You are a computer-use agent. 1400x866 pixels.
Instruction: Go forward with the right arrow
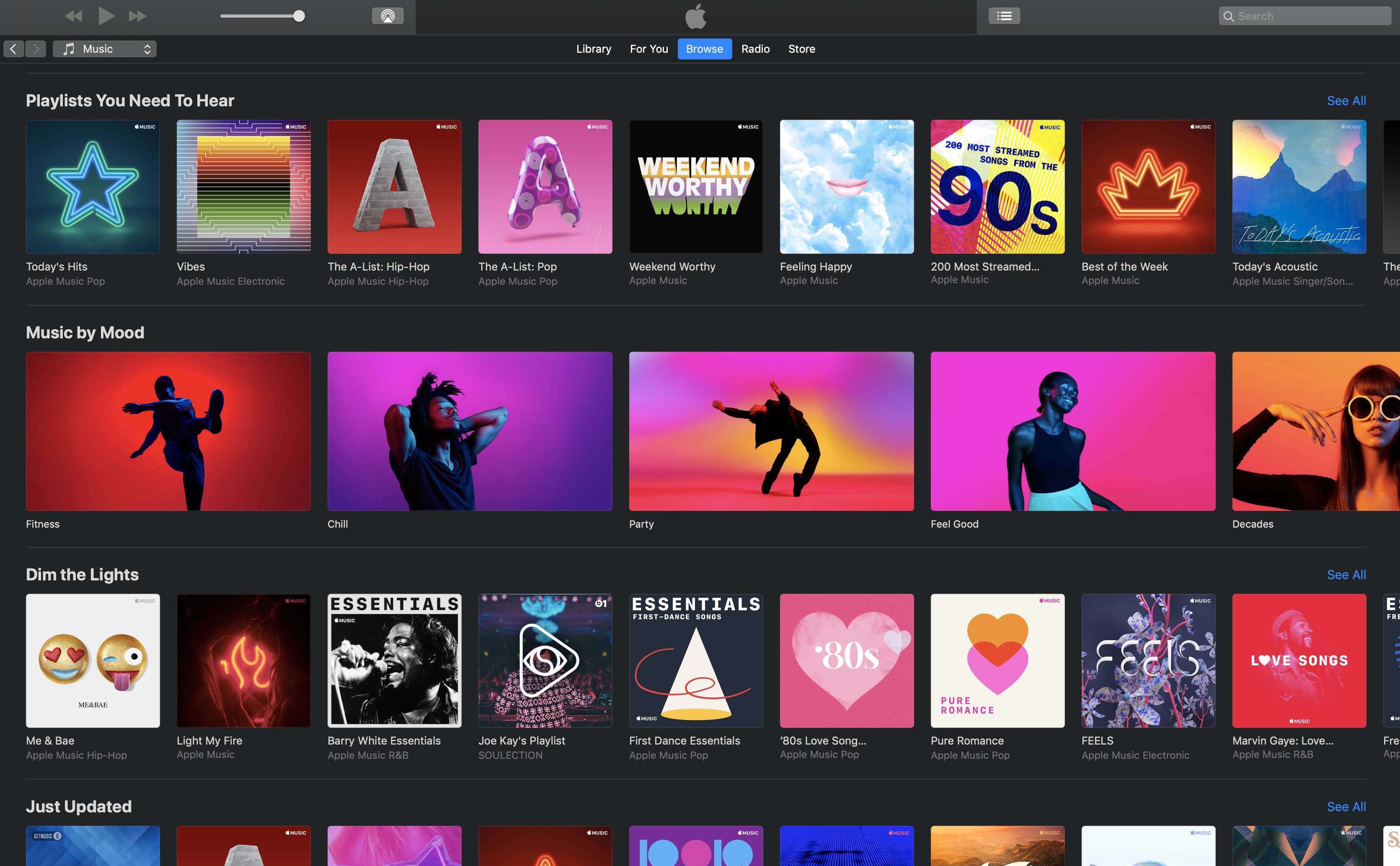point(36,49)
